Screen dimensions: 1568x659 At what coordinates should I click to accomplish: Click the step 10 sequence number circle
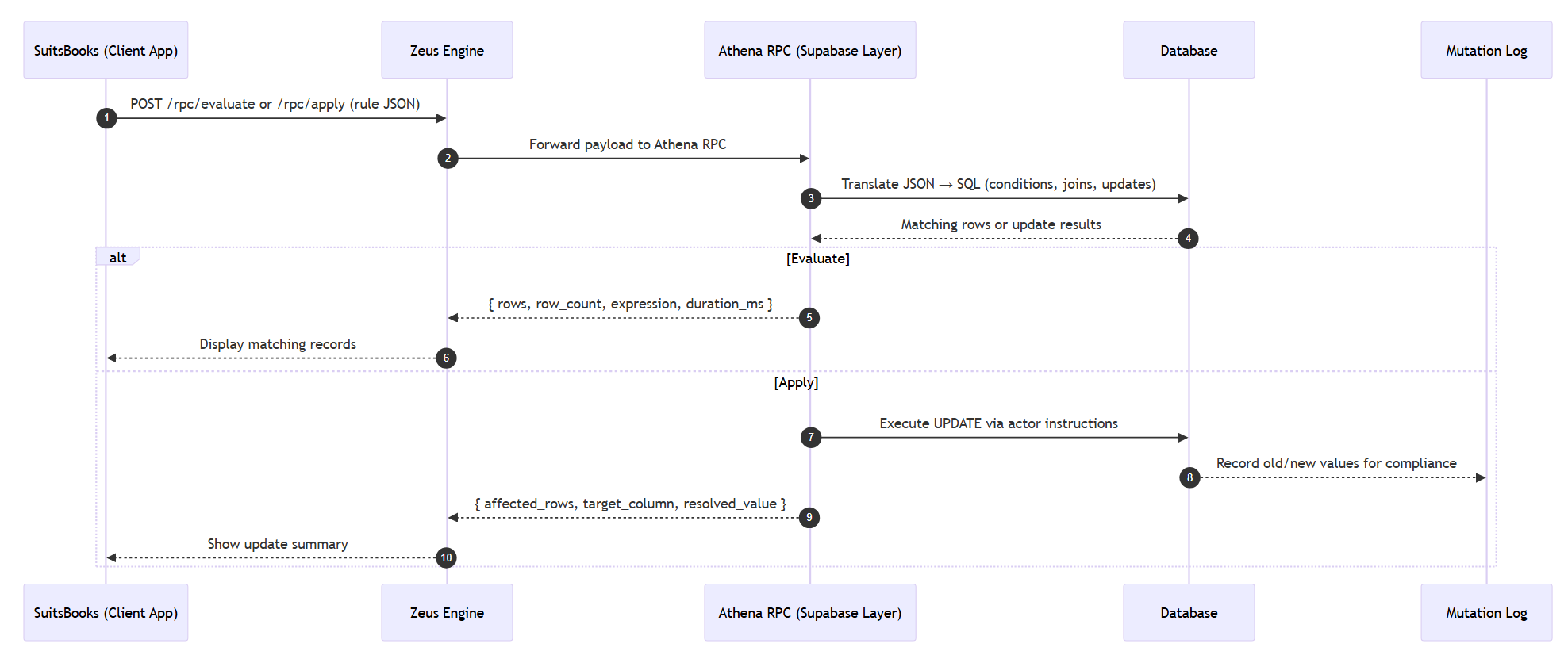pos(446,558)
